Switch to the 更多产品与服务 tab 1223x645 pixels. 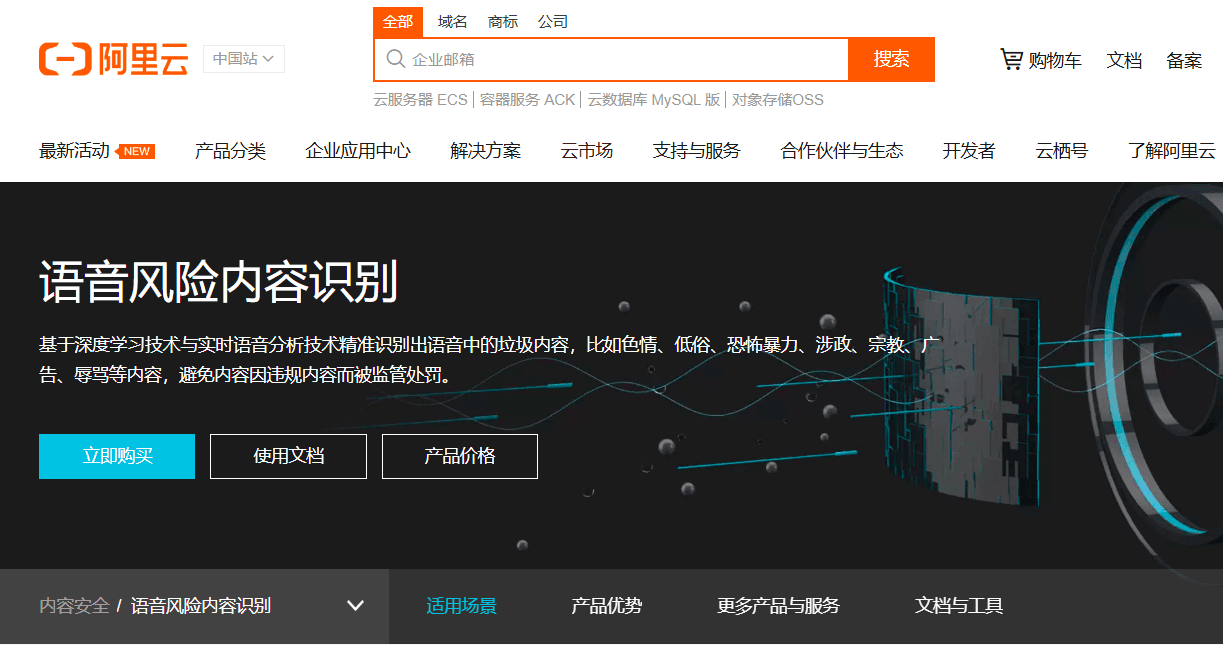778,606
